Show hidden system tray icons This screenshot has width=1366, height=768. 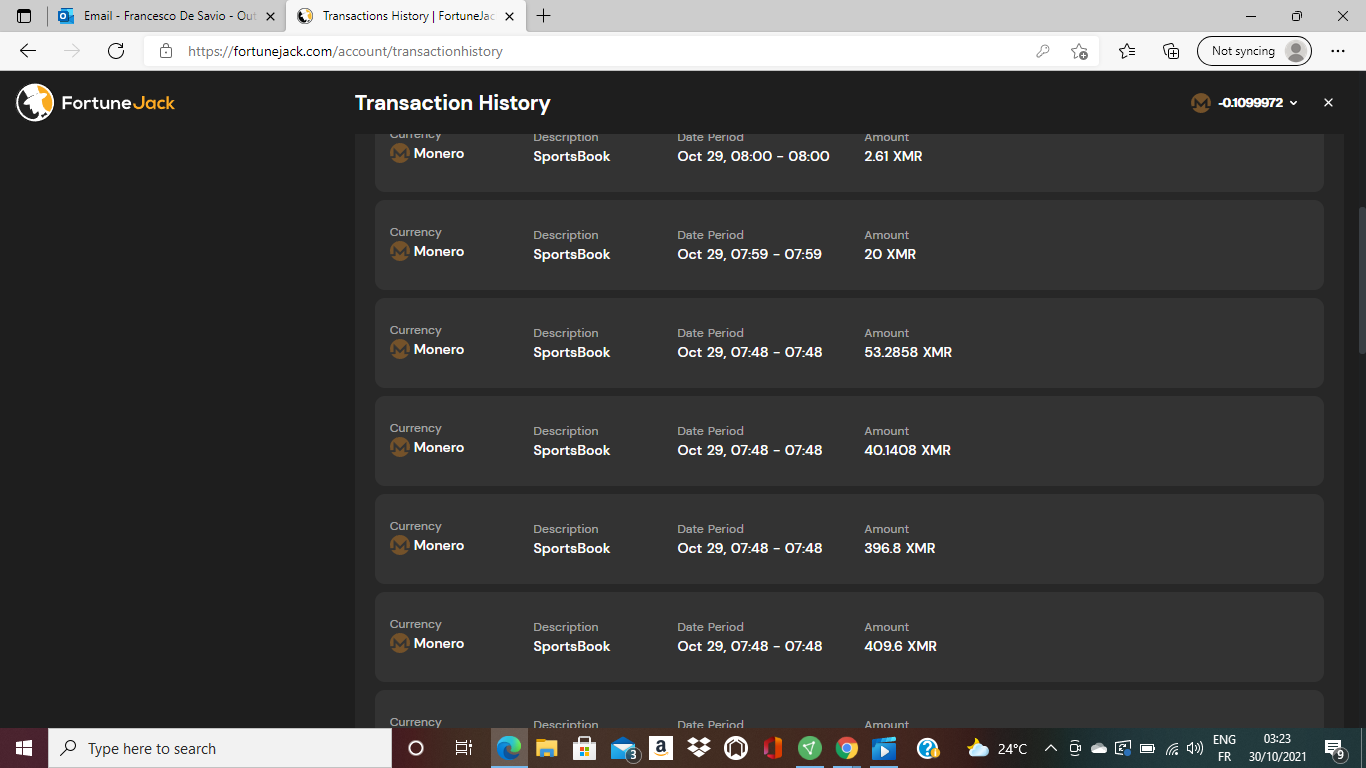click(x=1050, y=748)
